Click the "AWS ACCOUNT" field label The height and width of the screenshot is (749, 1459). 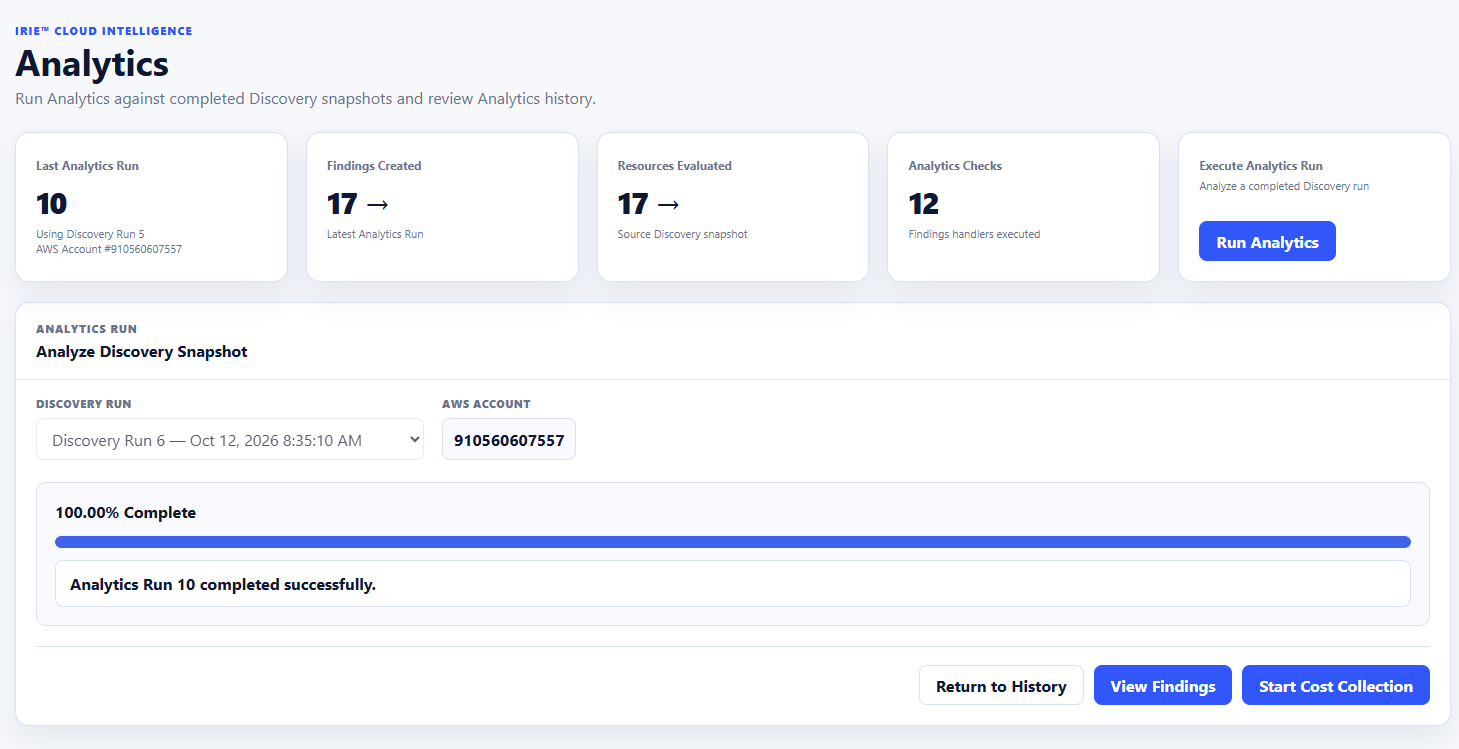(486, 404)
